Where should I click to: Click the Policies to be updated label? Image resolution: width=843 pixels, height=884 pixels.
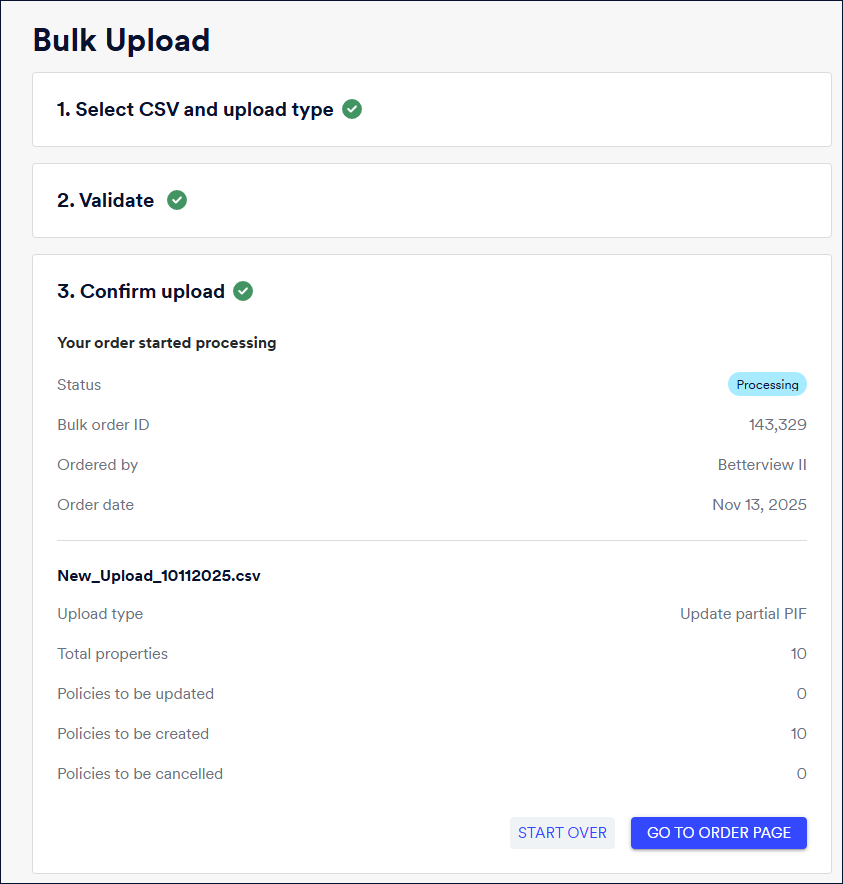pyautogui.click(x=135, y=694)
